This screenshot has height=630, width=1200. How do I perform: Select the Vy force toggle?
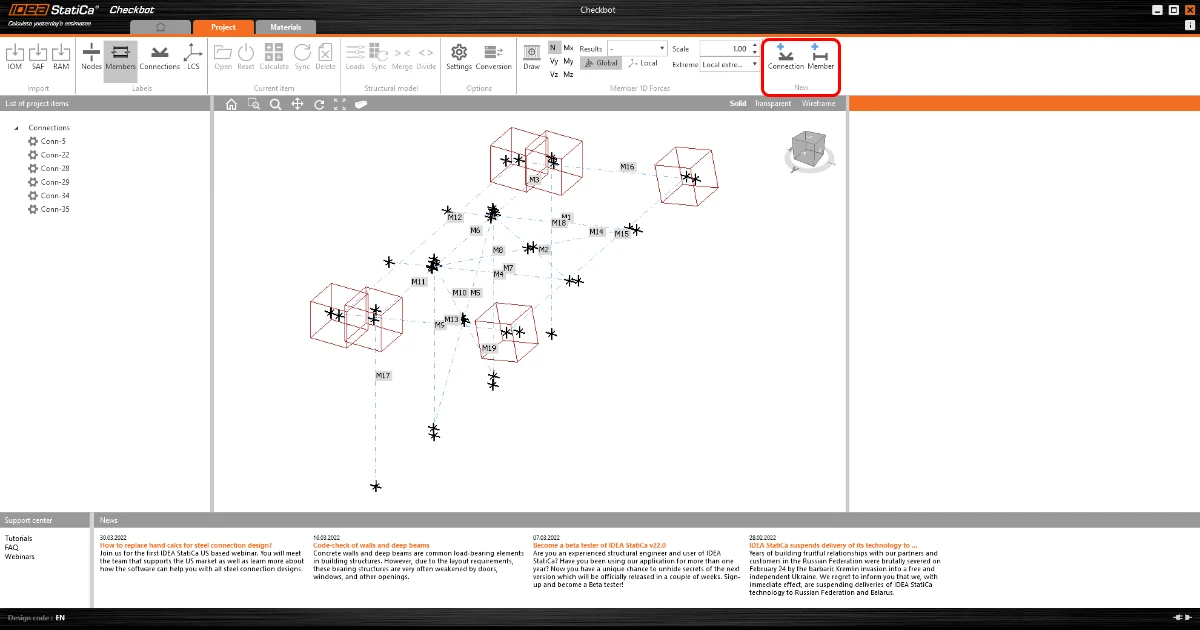point(553,61)
